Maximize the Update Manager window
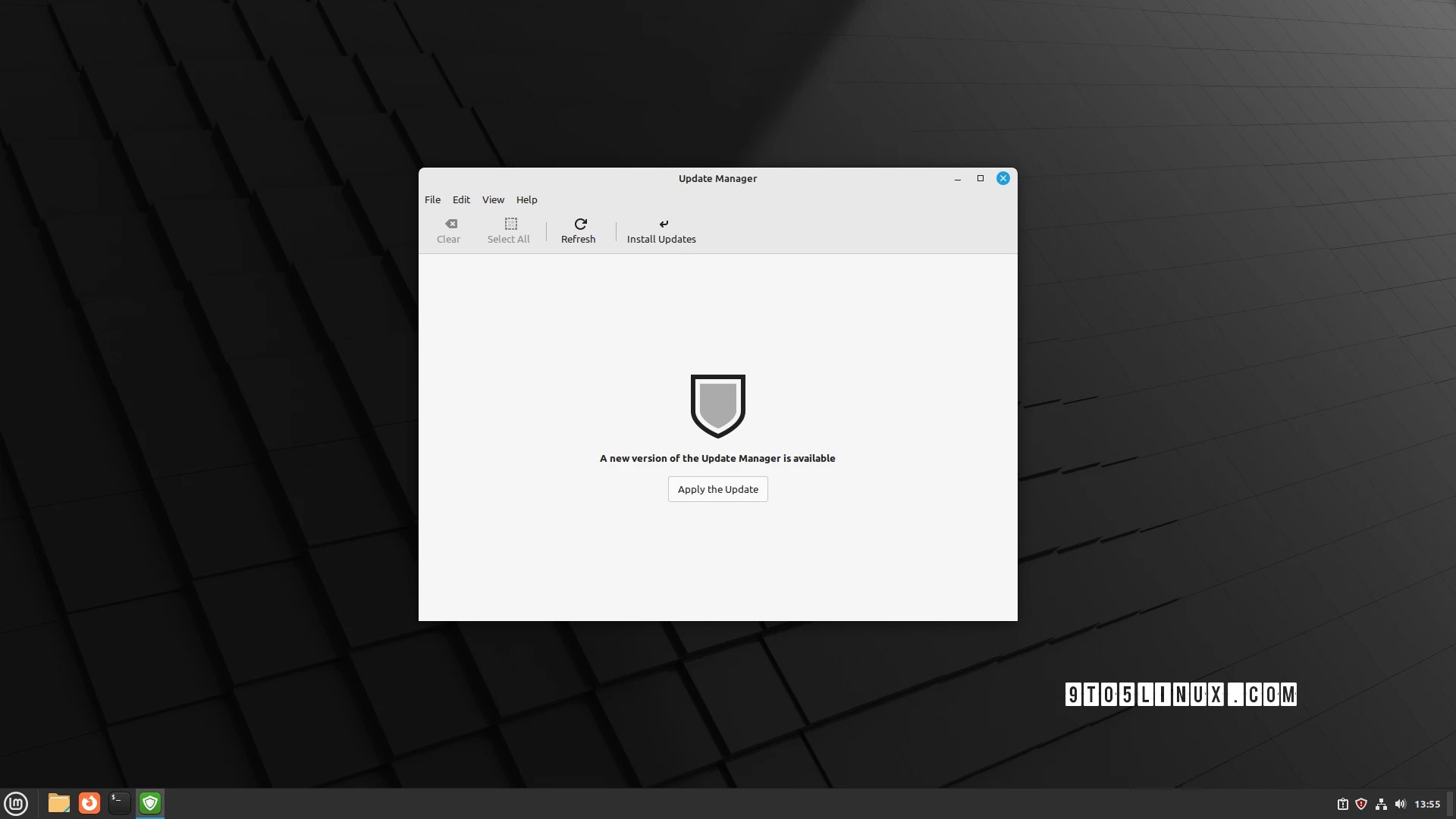This screenshot has height=819, width=1456. tap(980, 178)
